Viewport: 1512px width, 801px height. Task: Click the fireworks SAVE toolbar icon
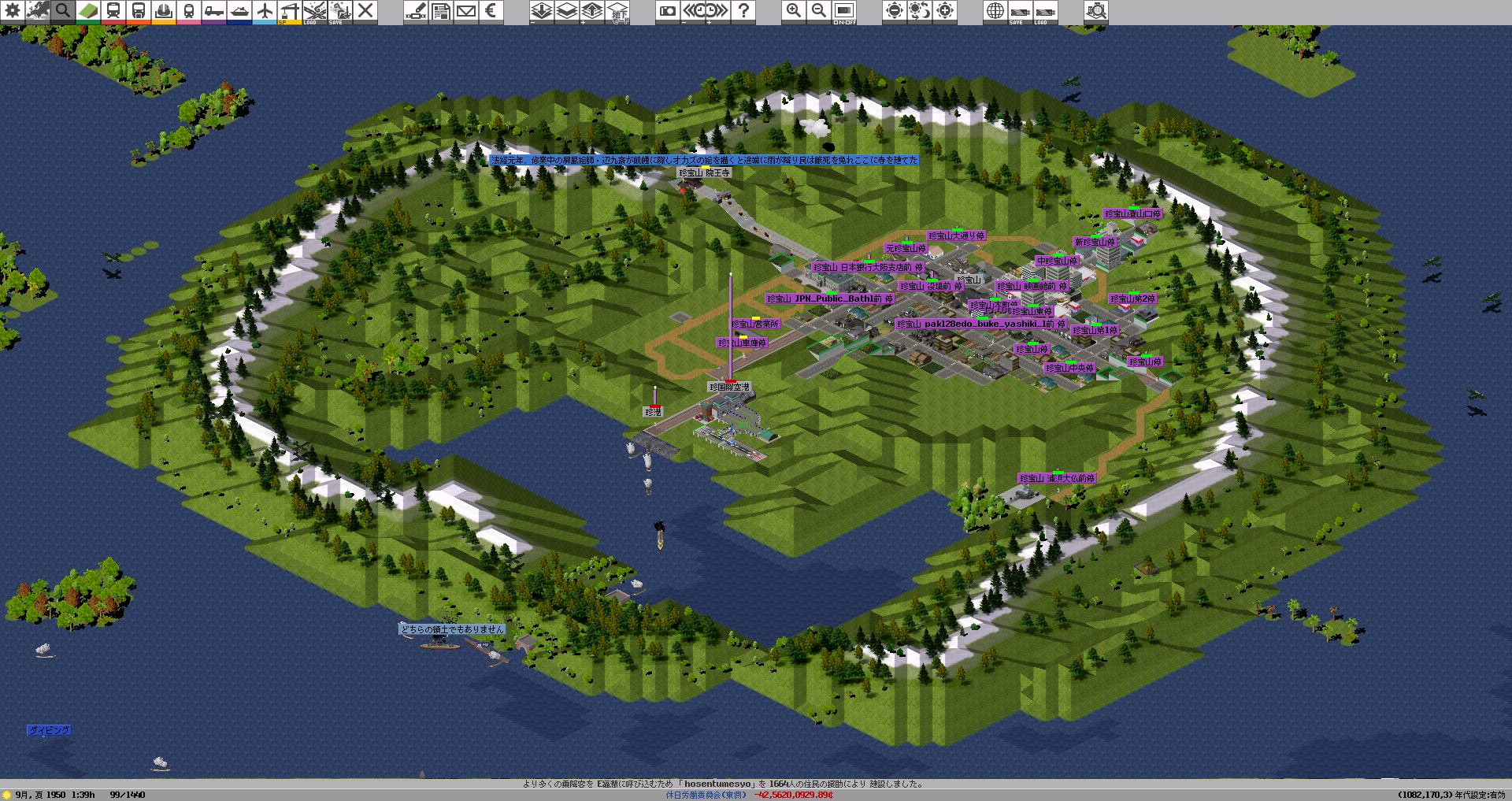pos(340,12)
